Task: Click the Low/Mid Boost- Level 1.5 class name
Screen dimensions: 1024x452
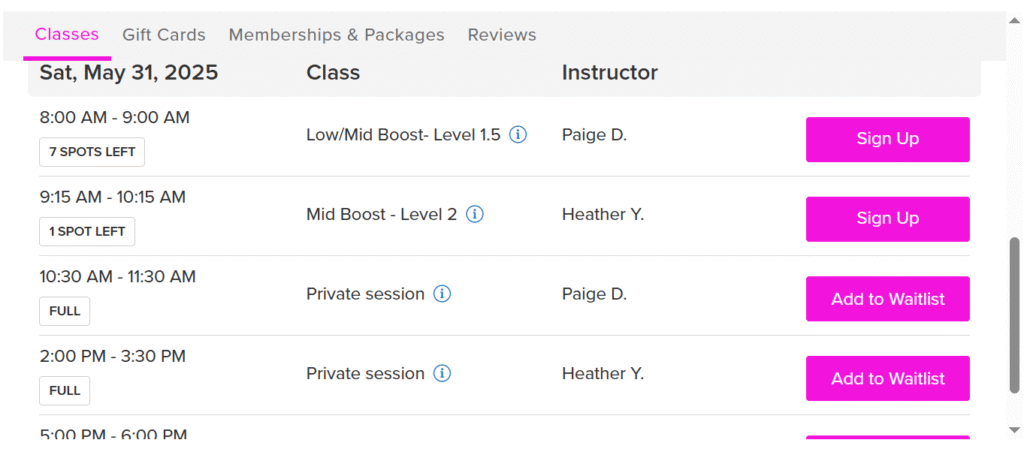Action: tap(403, 135)
